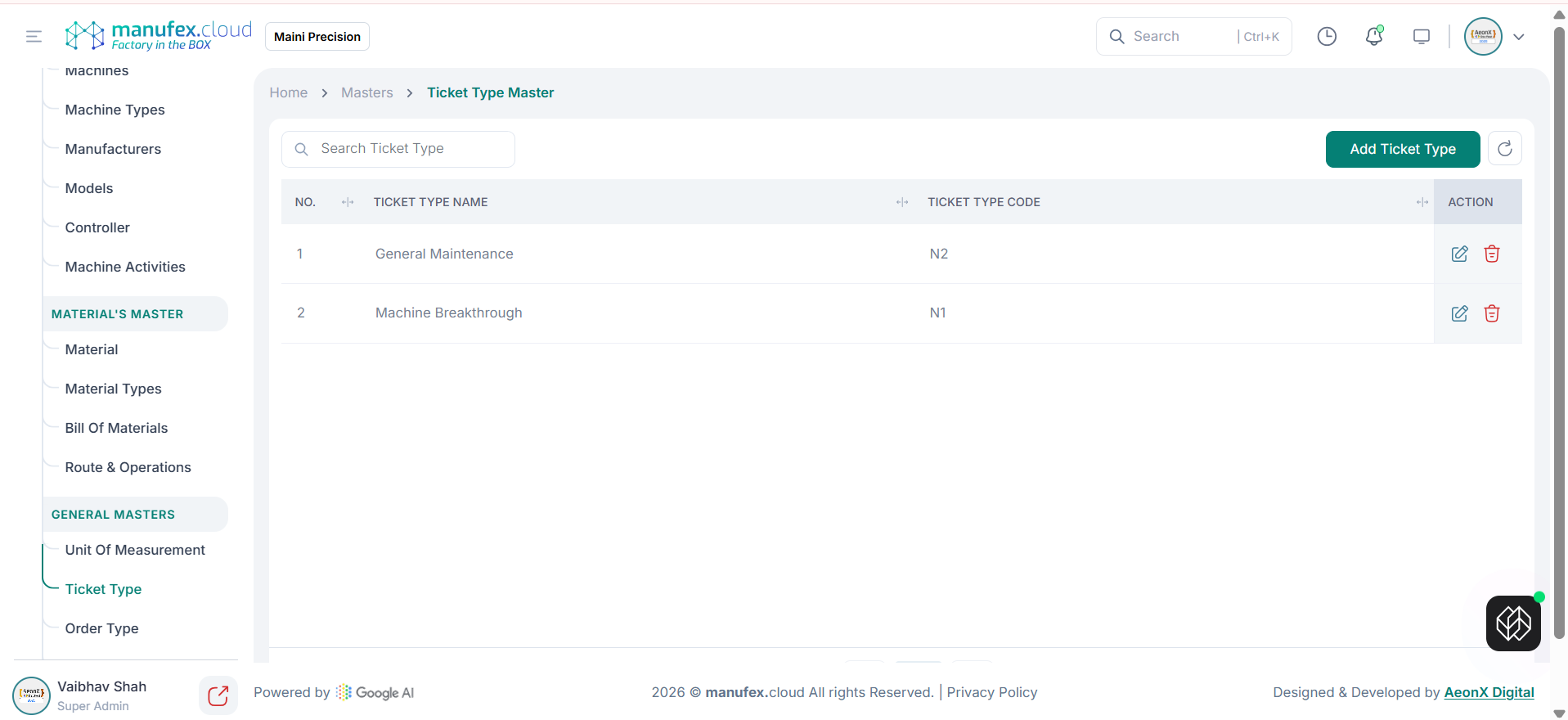This screenshot has height=720, width=1568.
Task: Delete the Machine Breakthrough ticket type
Action: 1491,313
